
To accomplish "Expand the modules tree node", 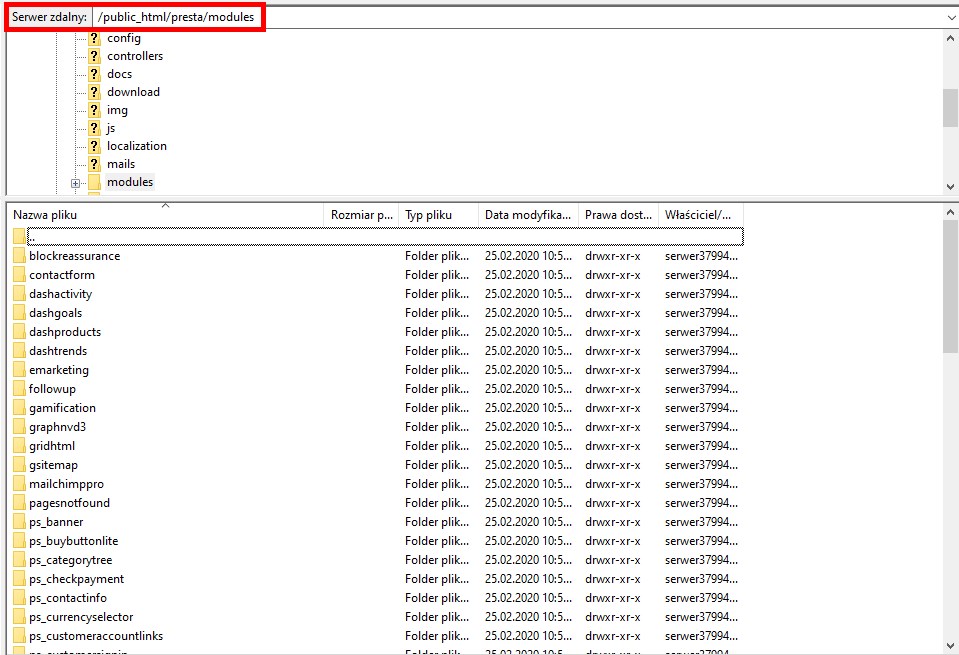I will (x=75, y=183).
